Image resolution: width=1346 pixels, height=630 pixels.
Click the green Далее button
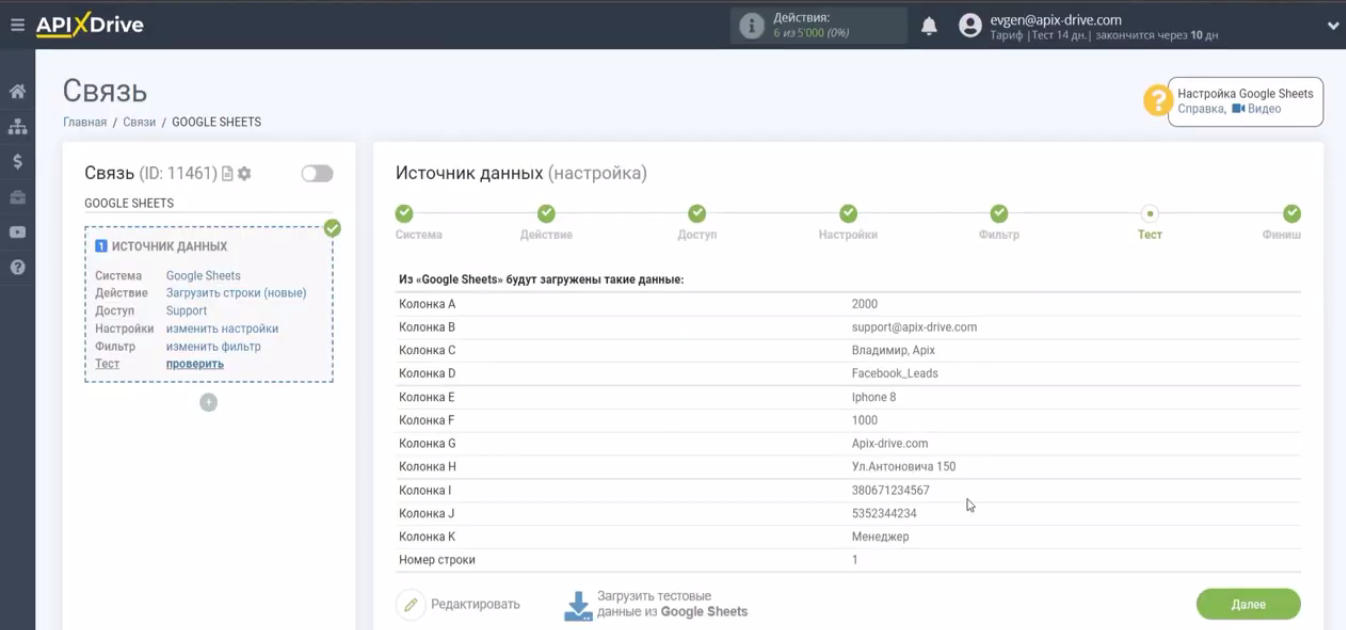click(1248, 604)
